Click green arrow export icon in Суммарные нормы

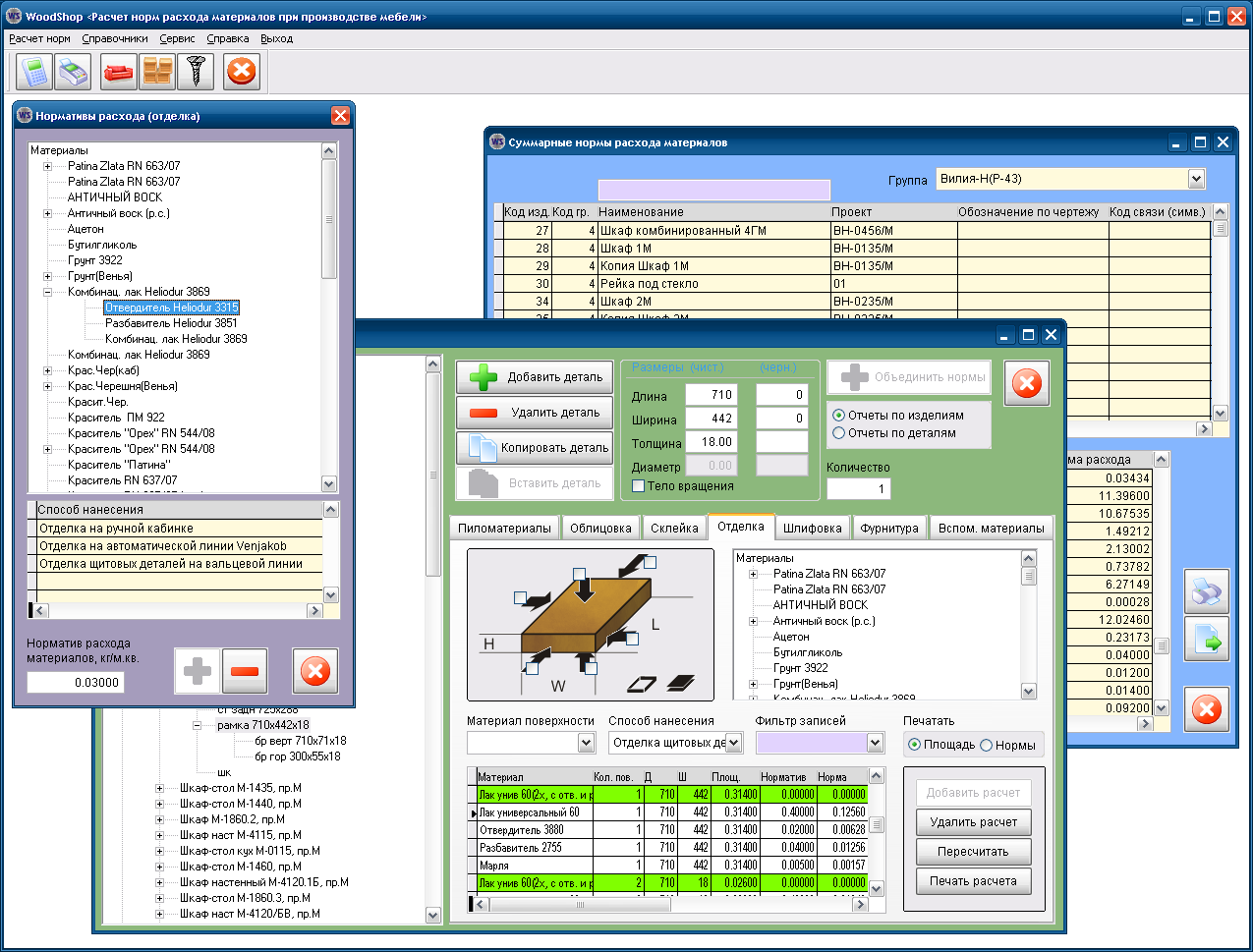pyautogui.click(x=1206, y=642)
